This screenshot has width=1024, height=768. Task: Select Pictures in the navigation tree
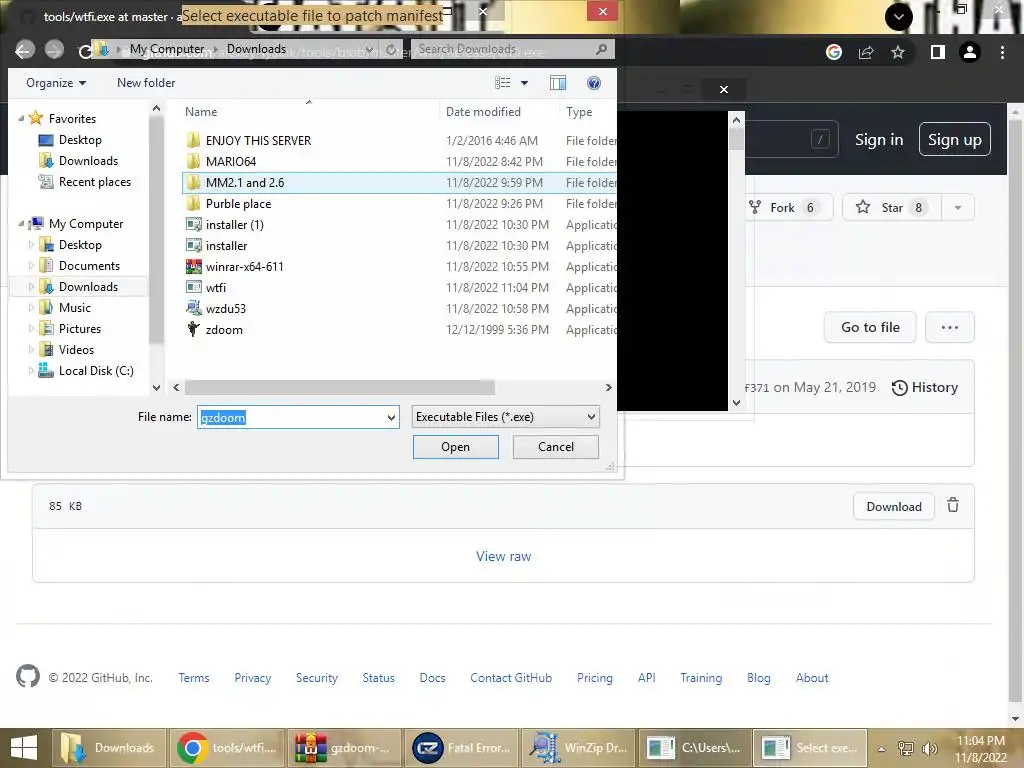pyautogui.click(x=70, y=328)
